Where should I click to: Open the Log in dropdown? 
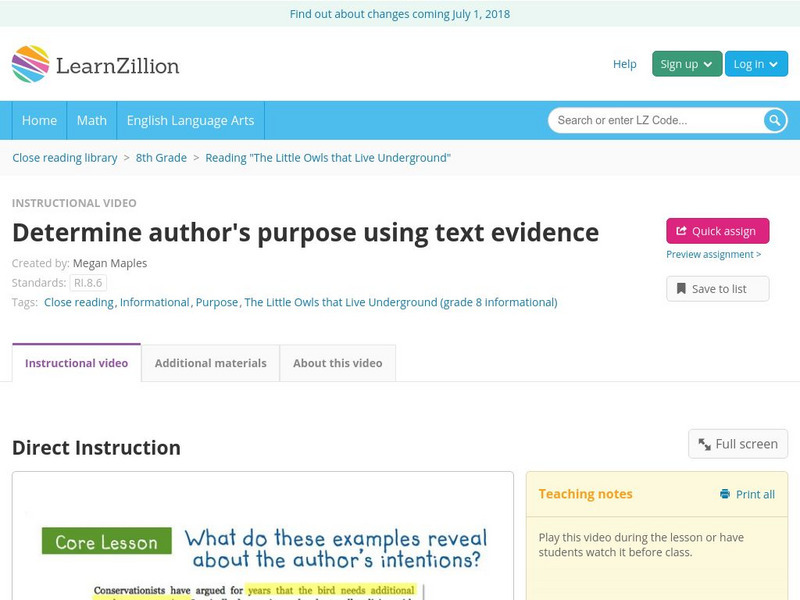click(756, 64)
